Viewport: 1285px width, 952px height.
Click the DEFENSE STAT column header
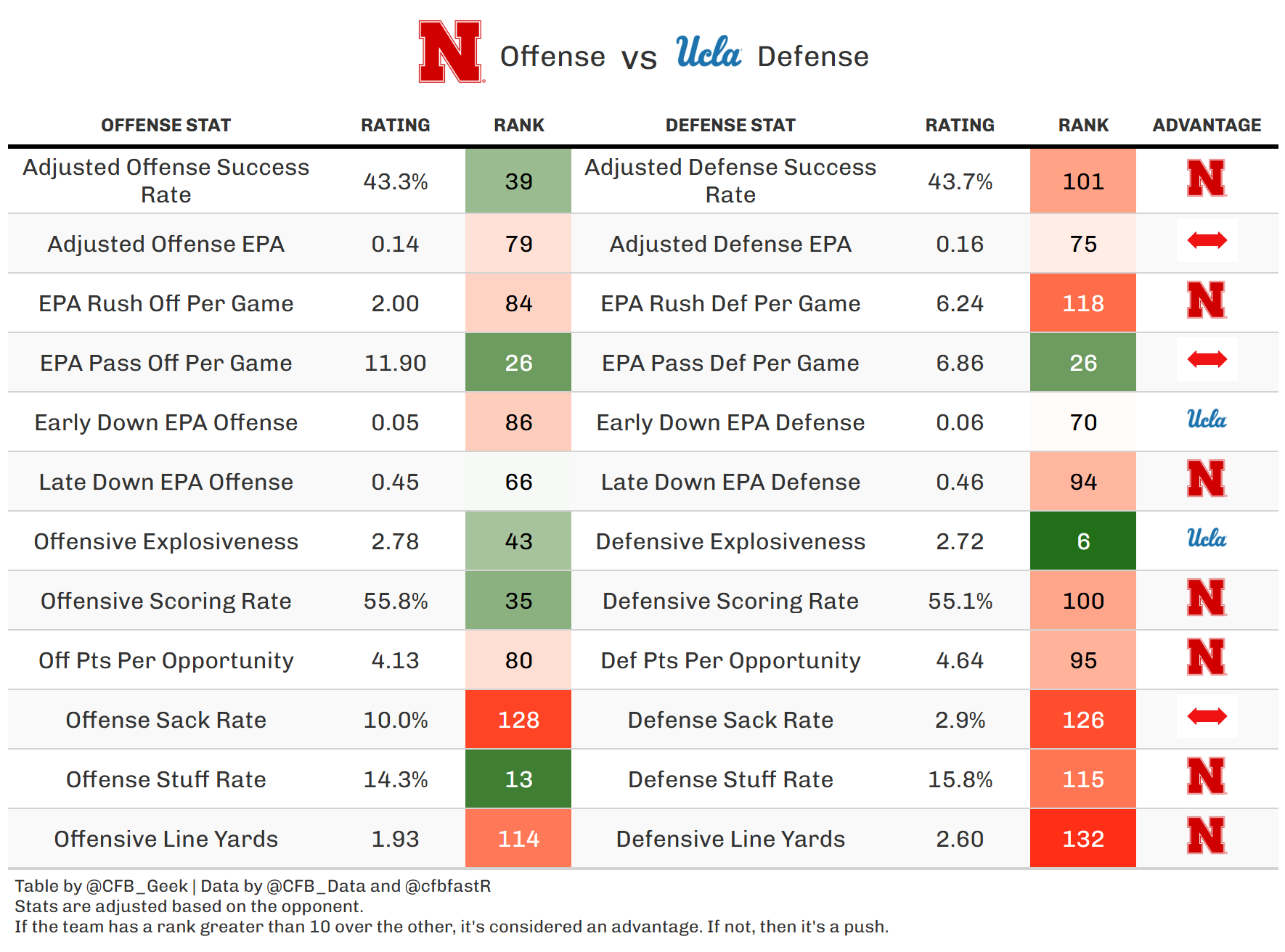pyautogui.click(x=730, y=126)
